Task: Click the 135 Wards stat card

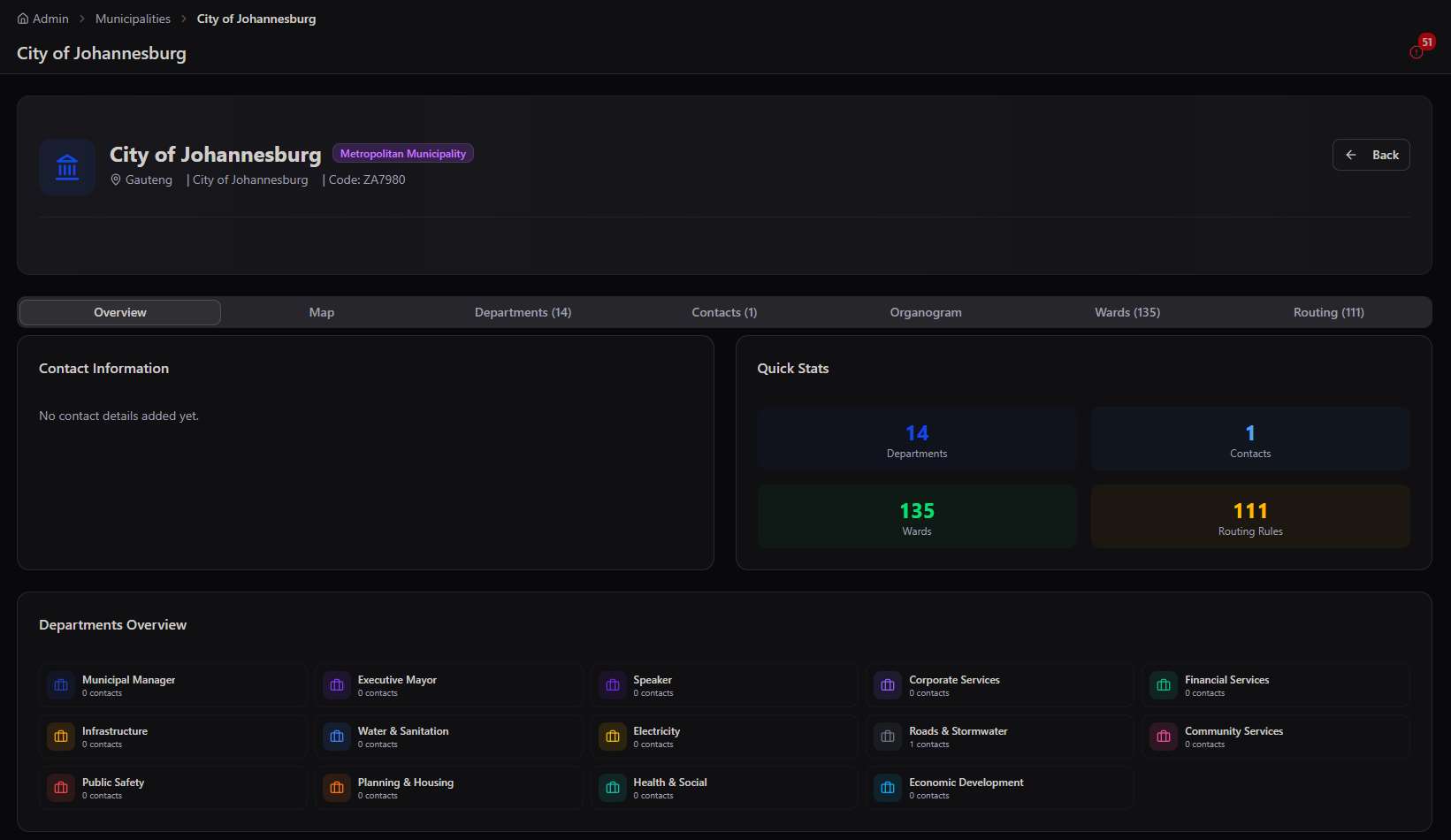Action: coord(917,516)
